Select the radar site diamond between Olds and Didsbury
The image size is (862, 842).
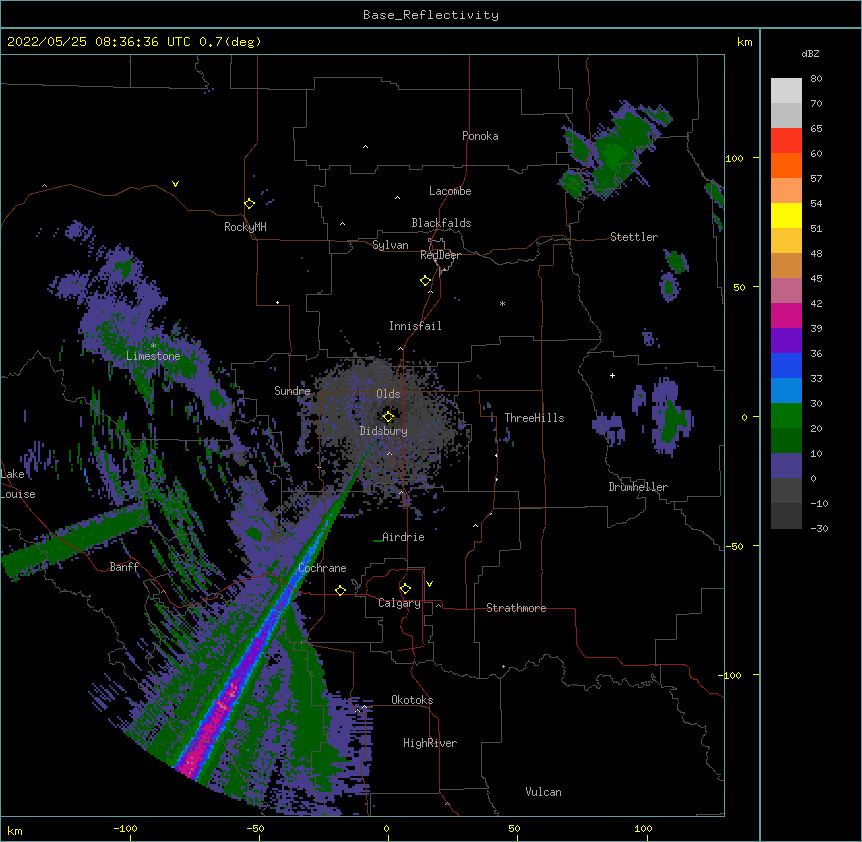388,416
